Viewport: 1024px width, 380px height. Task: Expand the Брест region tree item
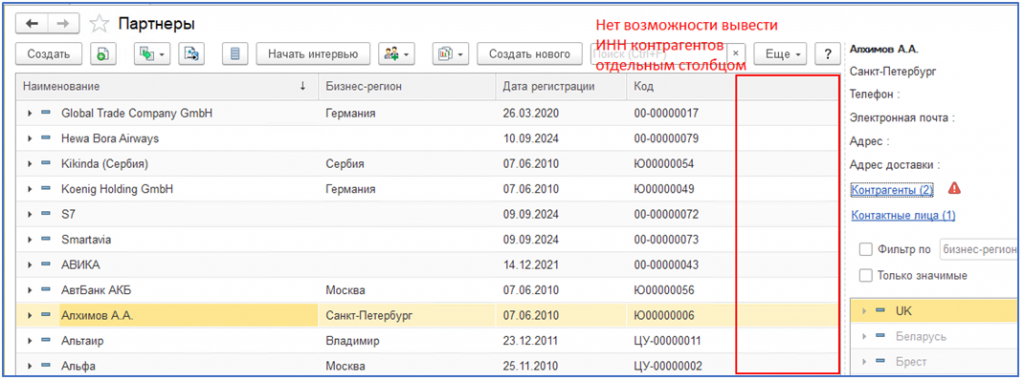pyautogui.click(x=865, y=362)
